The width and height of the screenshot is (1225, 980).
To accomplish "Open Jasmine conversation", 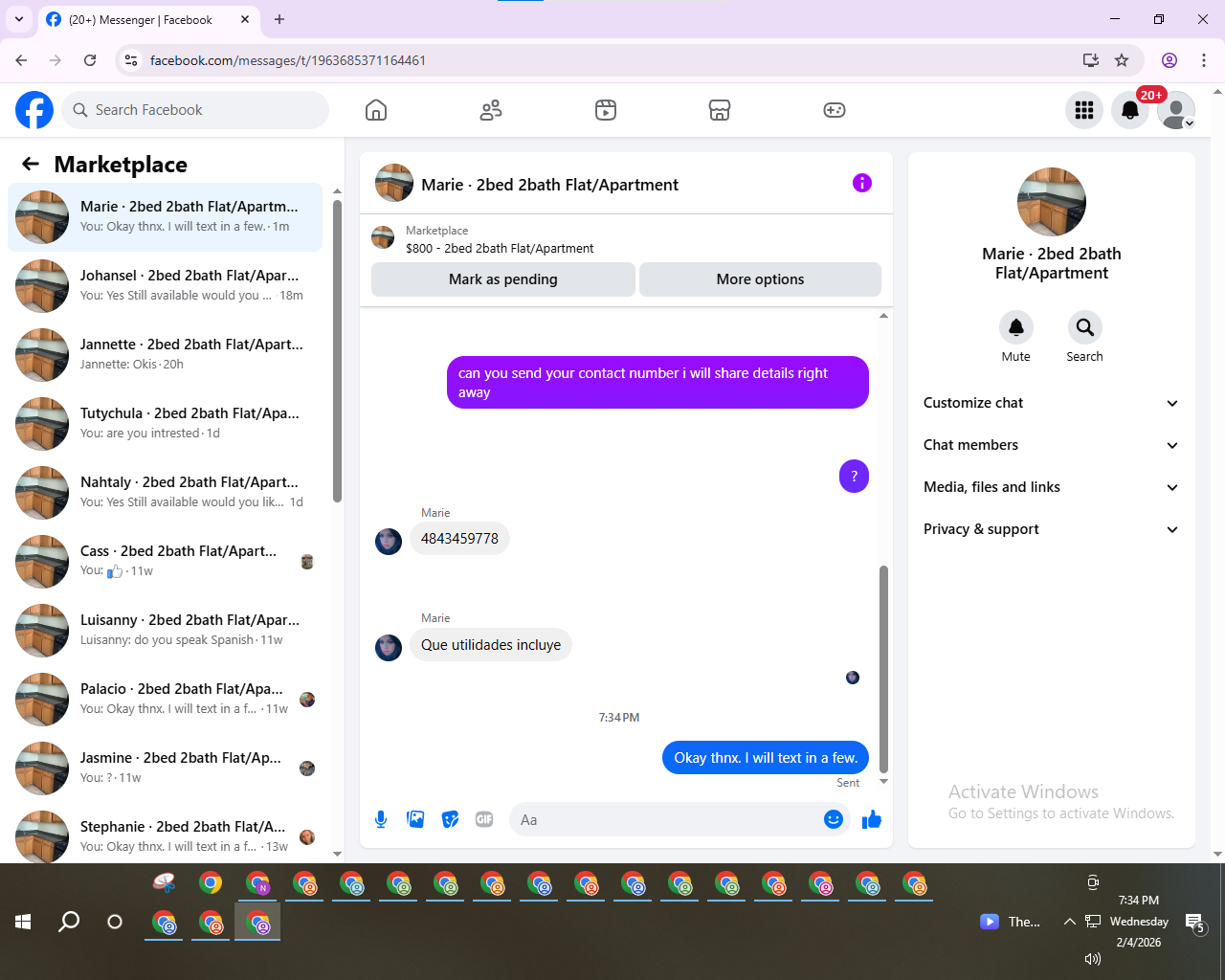I will 165,768.
